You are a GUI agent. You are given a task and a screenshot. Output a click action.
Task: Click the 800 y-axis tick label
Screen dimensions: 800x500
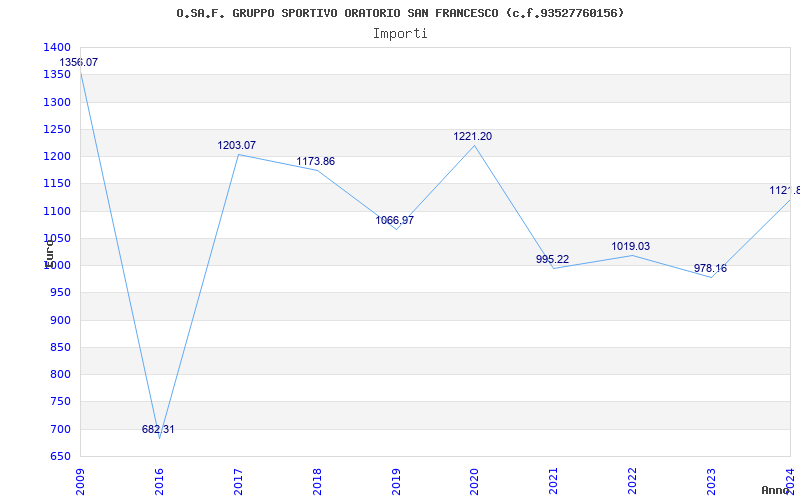(x=60, y=374)
